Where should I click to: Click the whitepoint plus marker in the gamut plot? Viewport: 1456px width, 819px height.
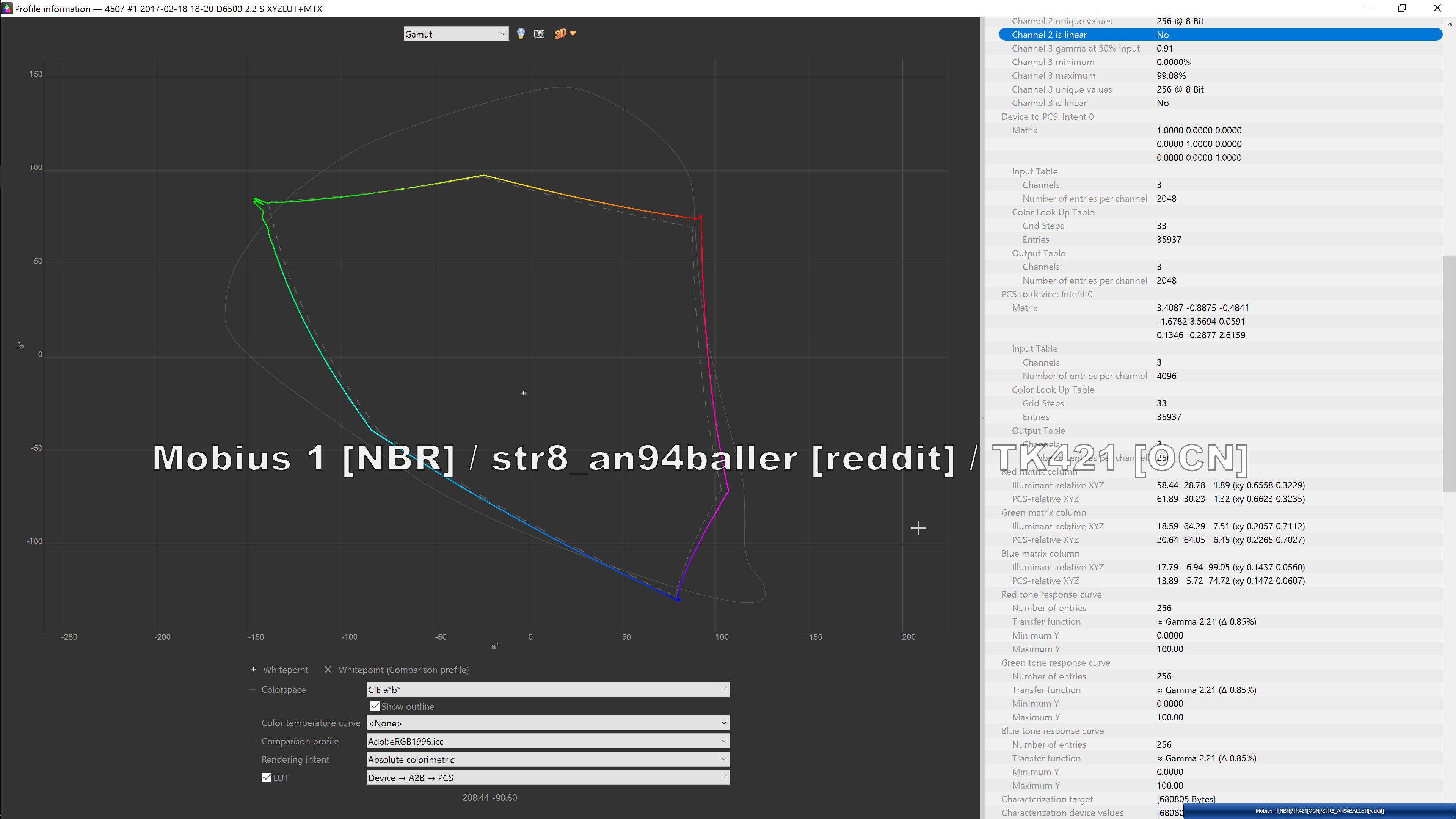(x=523, y=393)
